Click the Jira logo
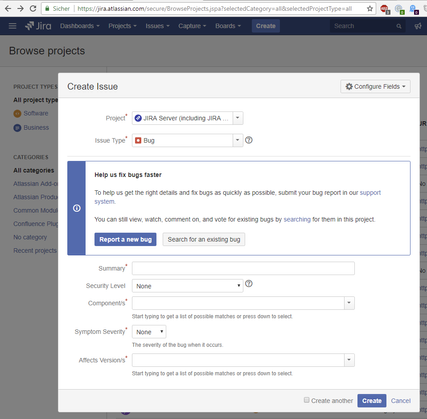Viewport: 427px width, 419px height. click(x=38, y=26)
